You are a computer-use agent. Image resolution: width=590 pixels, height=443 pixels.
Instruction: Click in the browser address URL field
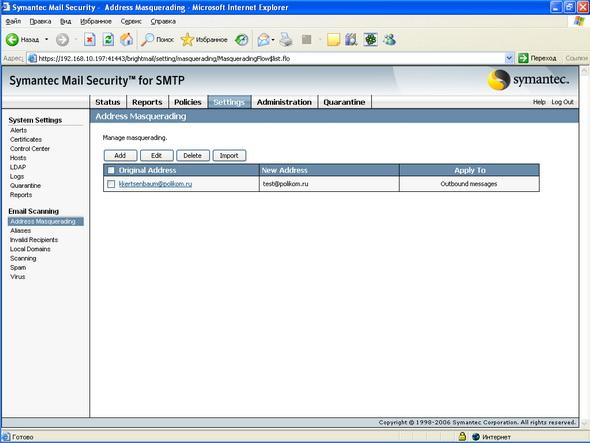coord(271,58)
